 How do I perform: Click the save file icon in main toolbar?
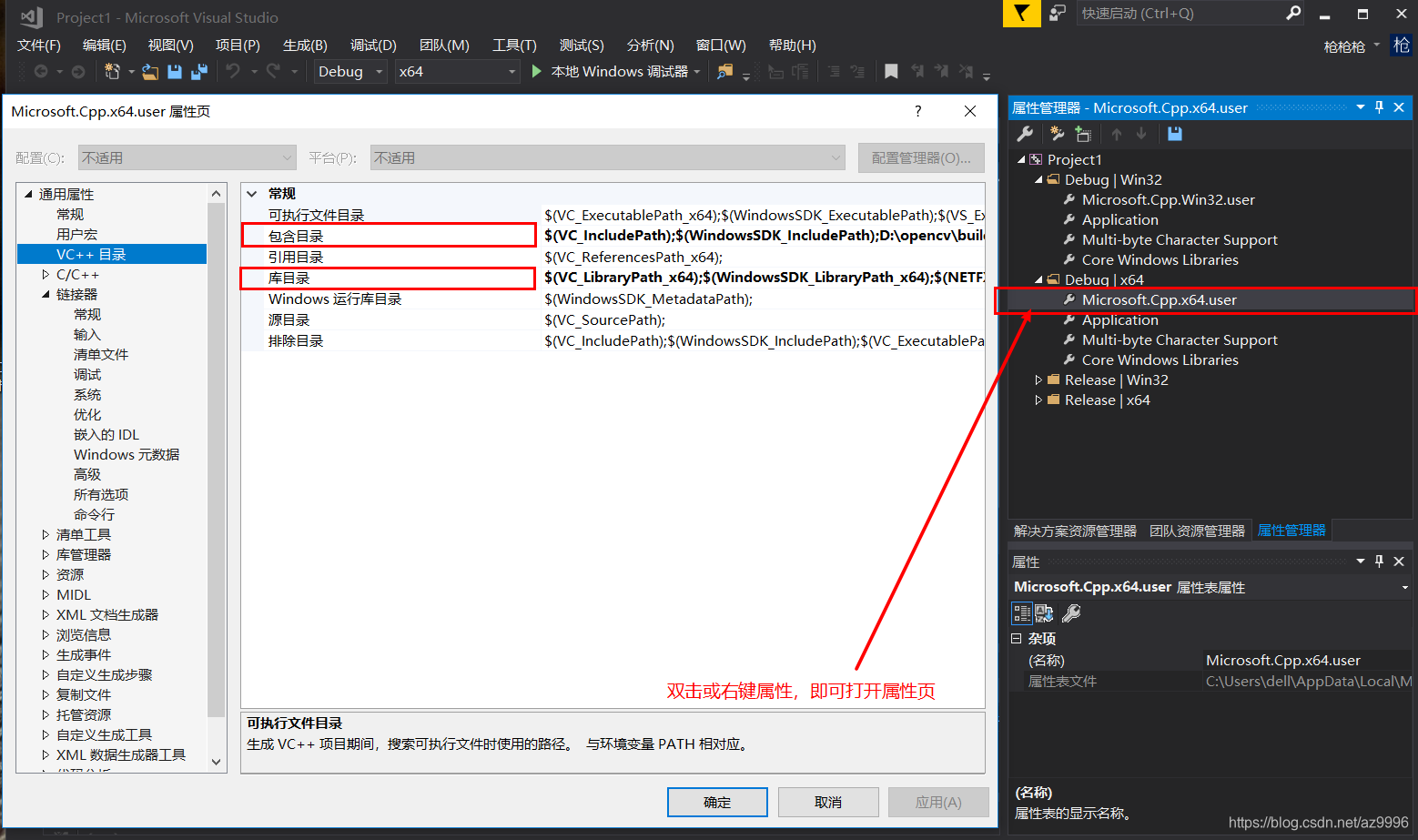(x=175, y=71)
